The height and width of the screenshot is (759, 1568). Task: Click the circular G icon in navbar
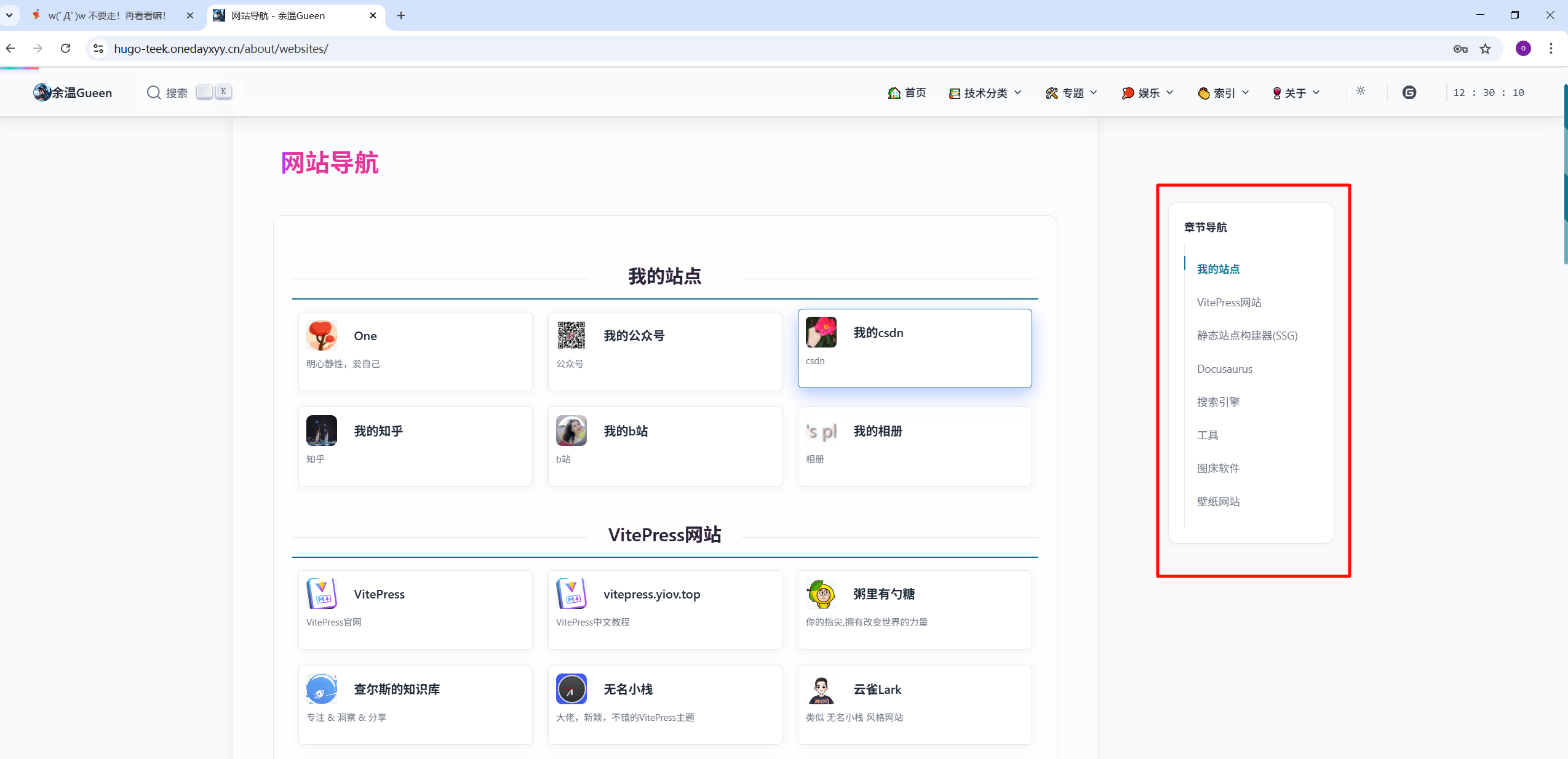pyautogui.click(x=1409, y=92)
